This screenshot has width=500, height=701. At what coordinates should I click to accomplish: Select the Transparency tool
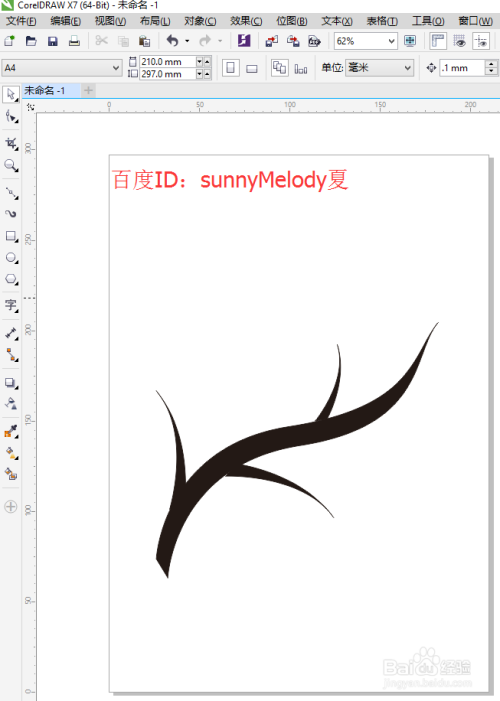click(x=11, y=404)
